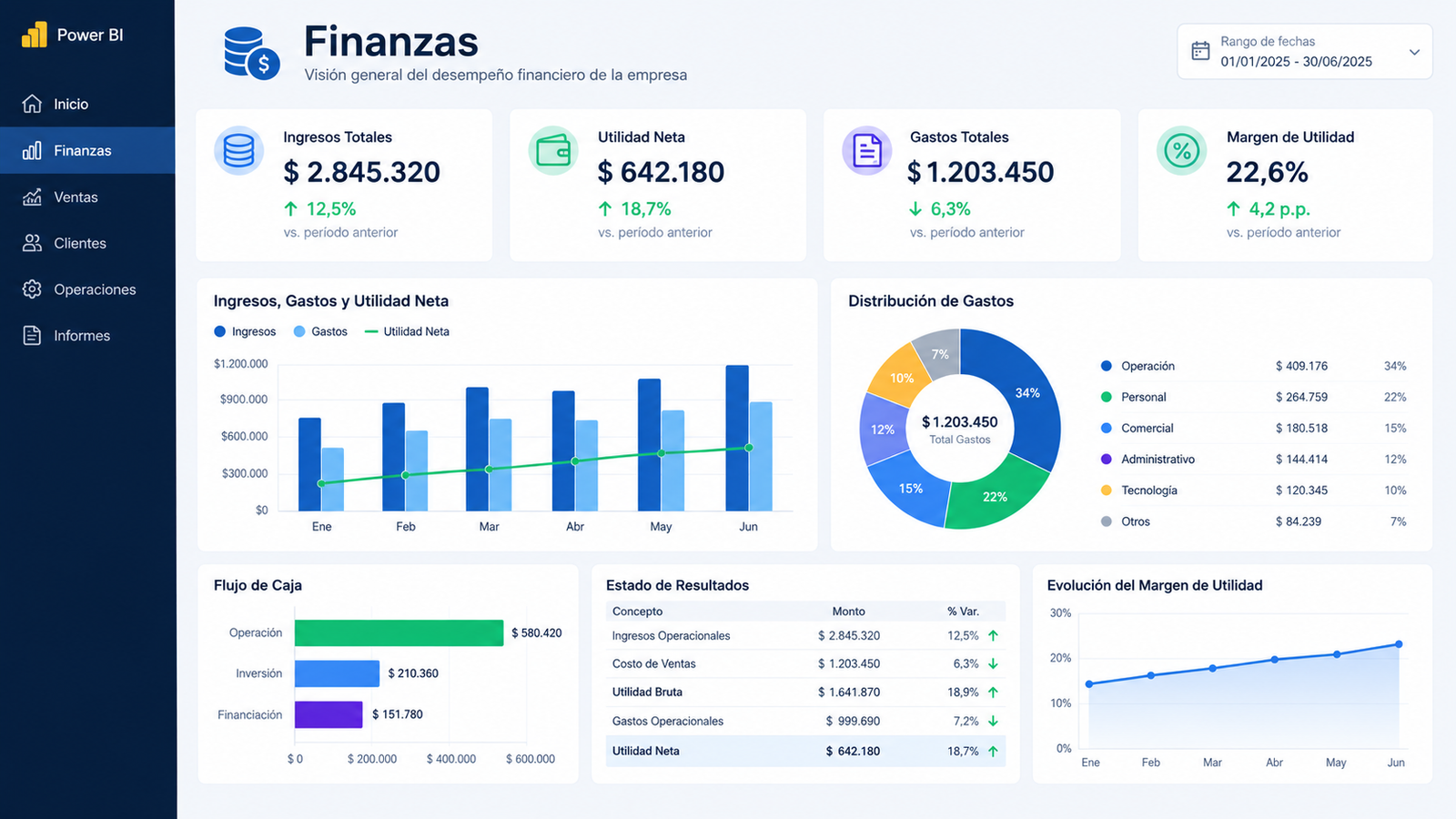This screenshot has width=1456, height=819.
Task: Click the Ingresos Totales coin stack icon
Action: [x=238, y=151]
